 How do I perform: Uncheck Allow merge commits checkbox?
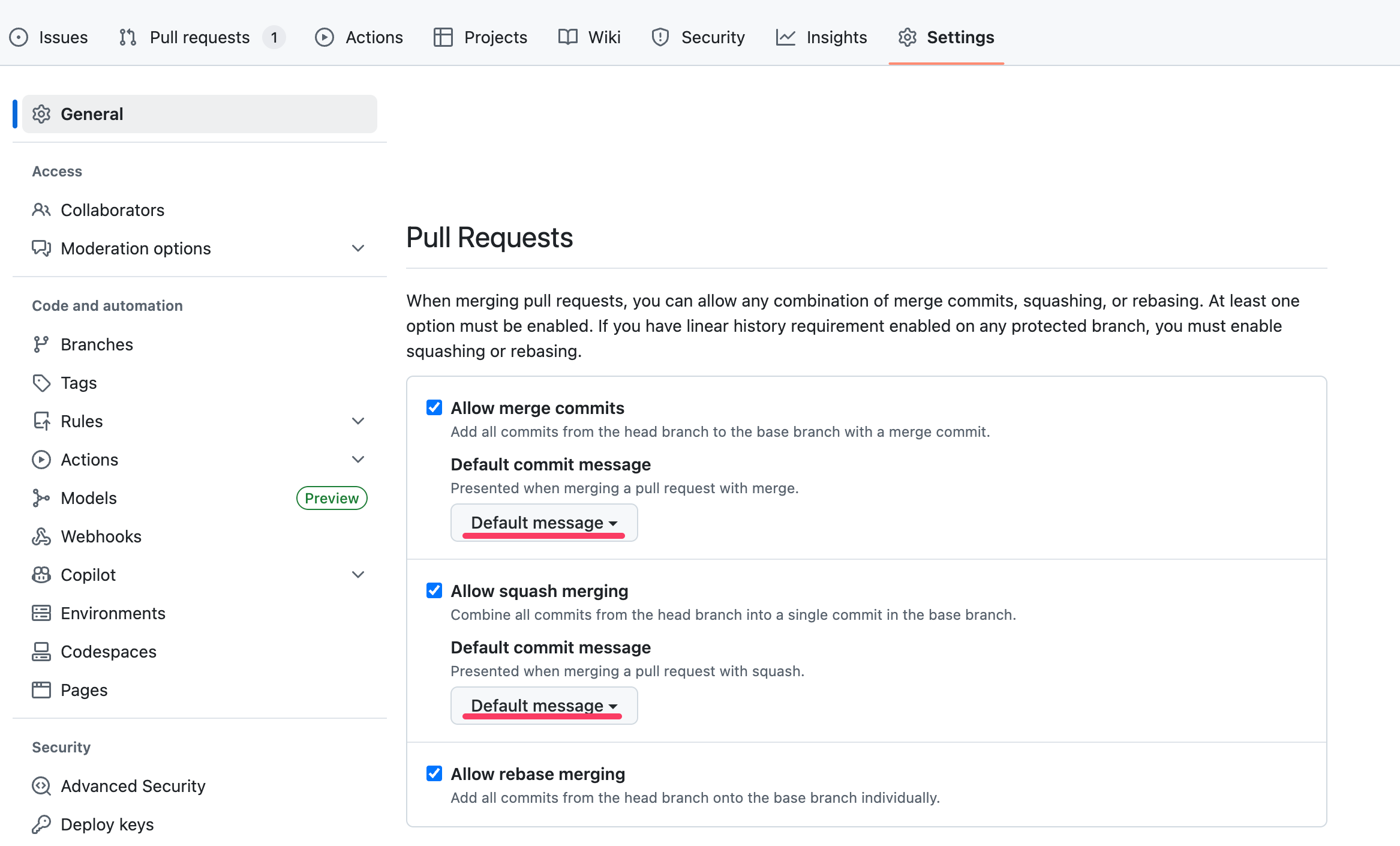434,408
